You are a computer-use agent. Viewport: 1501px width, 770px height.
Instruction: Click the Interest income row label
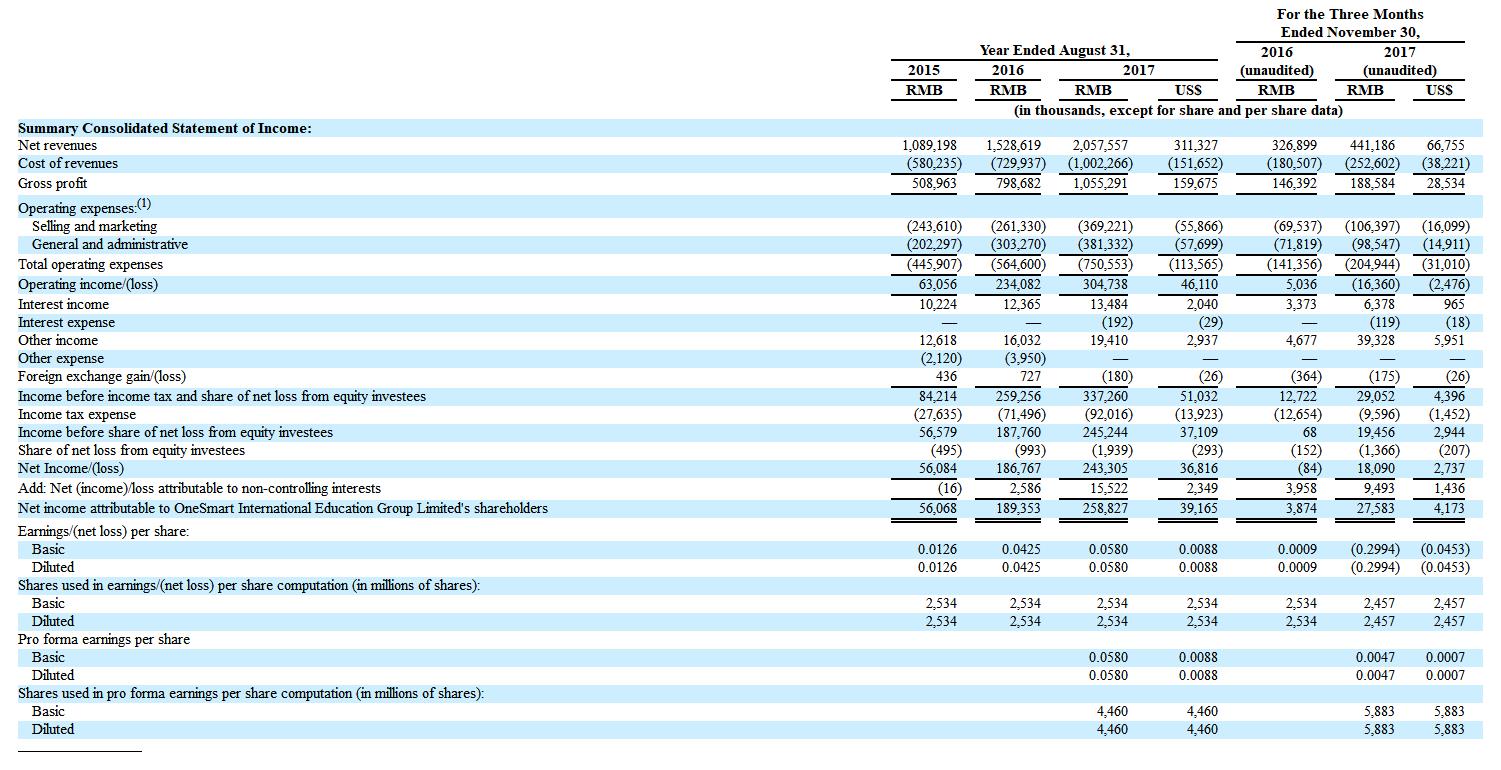tap(63, 304)
